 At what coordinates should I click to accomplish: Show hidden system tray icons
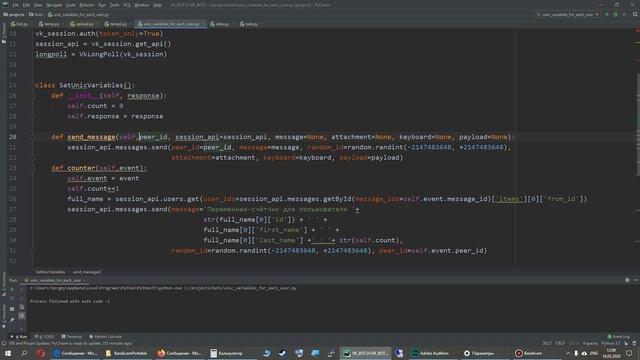568,353
